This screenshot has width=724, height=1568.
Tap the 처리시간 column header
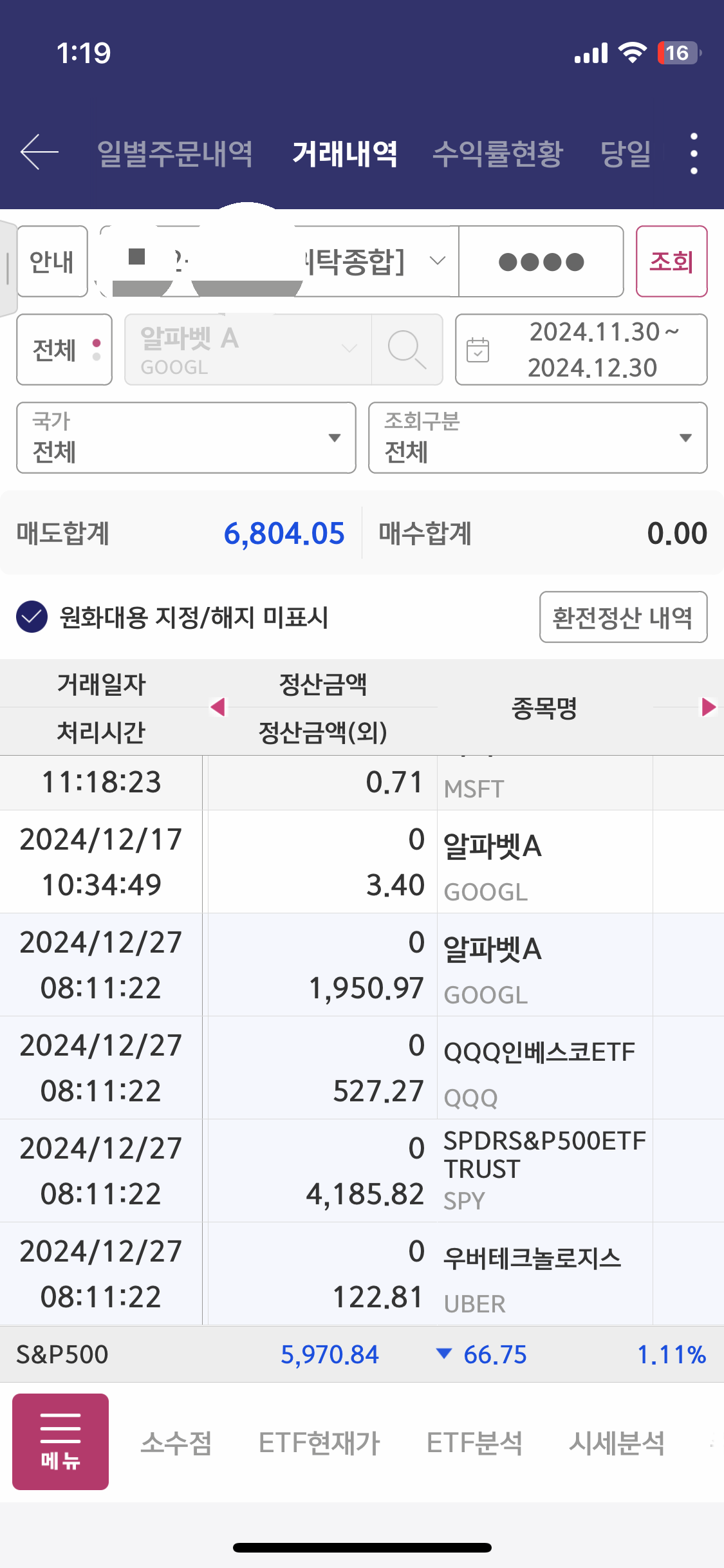point(101,732)
